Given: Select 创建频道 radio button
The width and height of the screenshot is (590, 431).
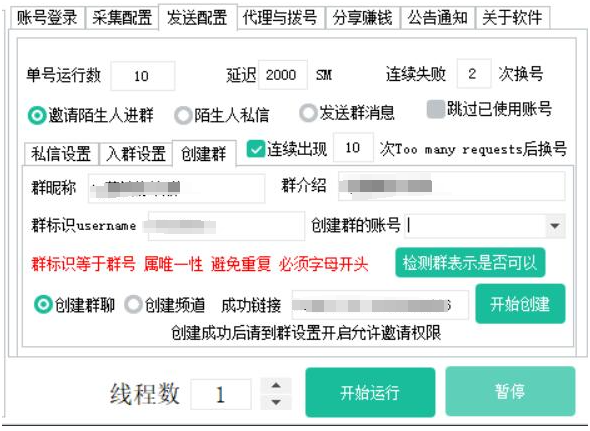Looking at the screenshot, I should pyautogui.click(x=133, y=304).
